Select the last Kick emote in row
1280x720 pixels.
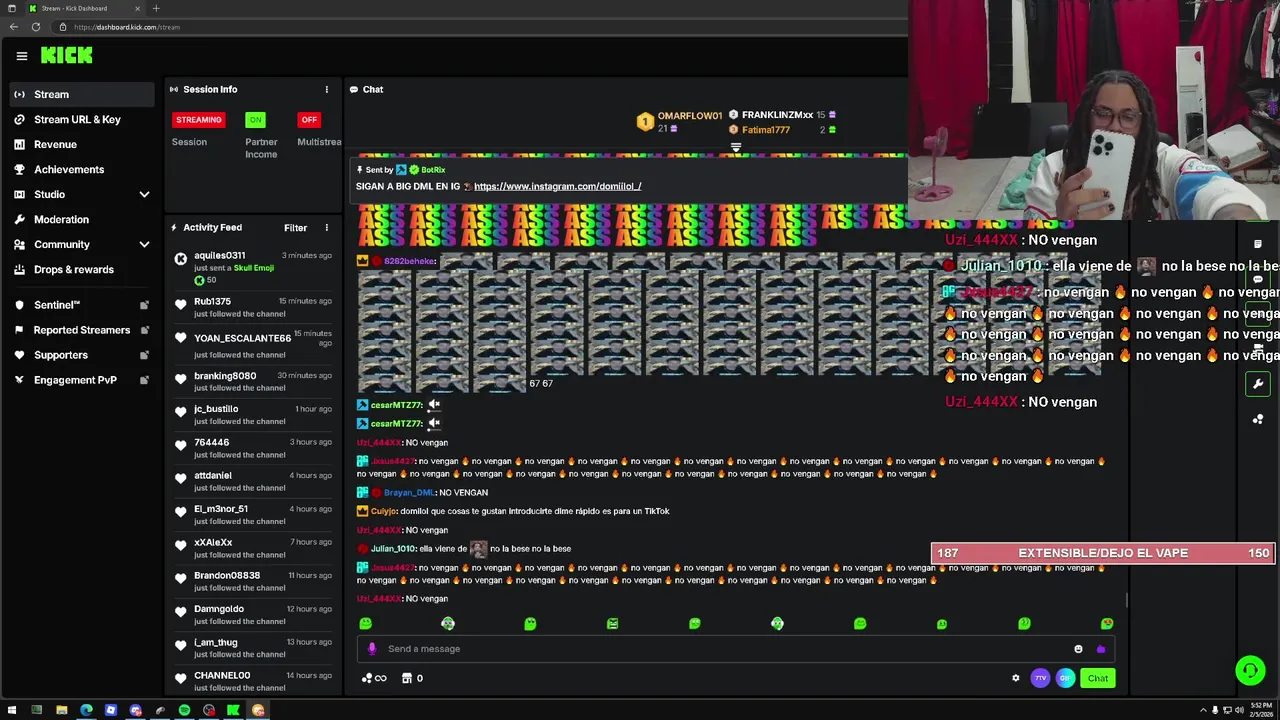click(x=1107, y=624)
